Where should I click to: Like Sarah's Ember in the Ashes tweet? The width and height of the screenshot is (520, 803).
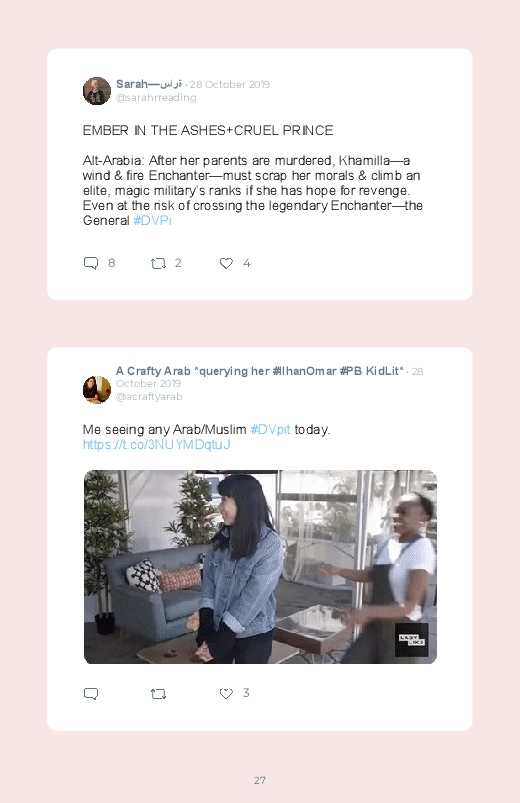point(226,263)
